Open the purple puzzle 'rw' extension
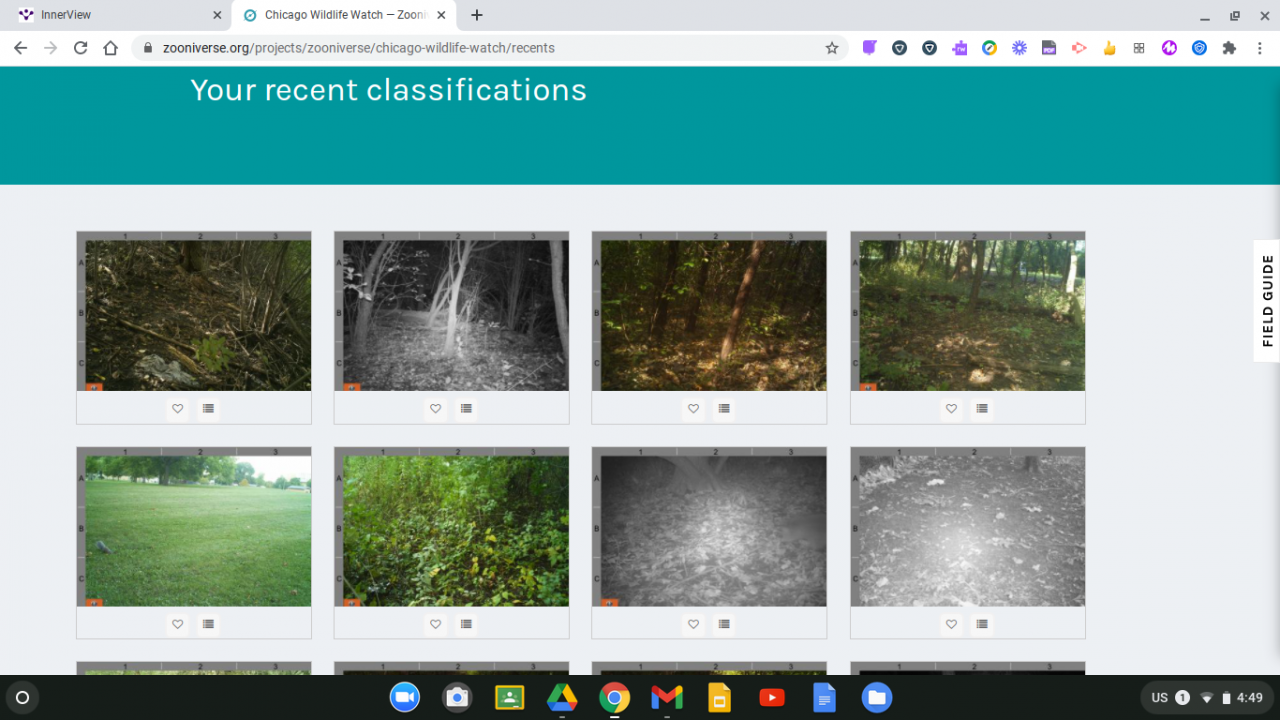The height and width of the screenshot is (720, 1280). [960, 48]
